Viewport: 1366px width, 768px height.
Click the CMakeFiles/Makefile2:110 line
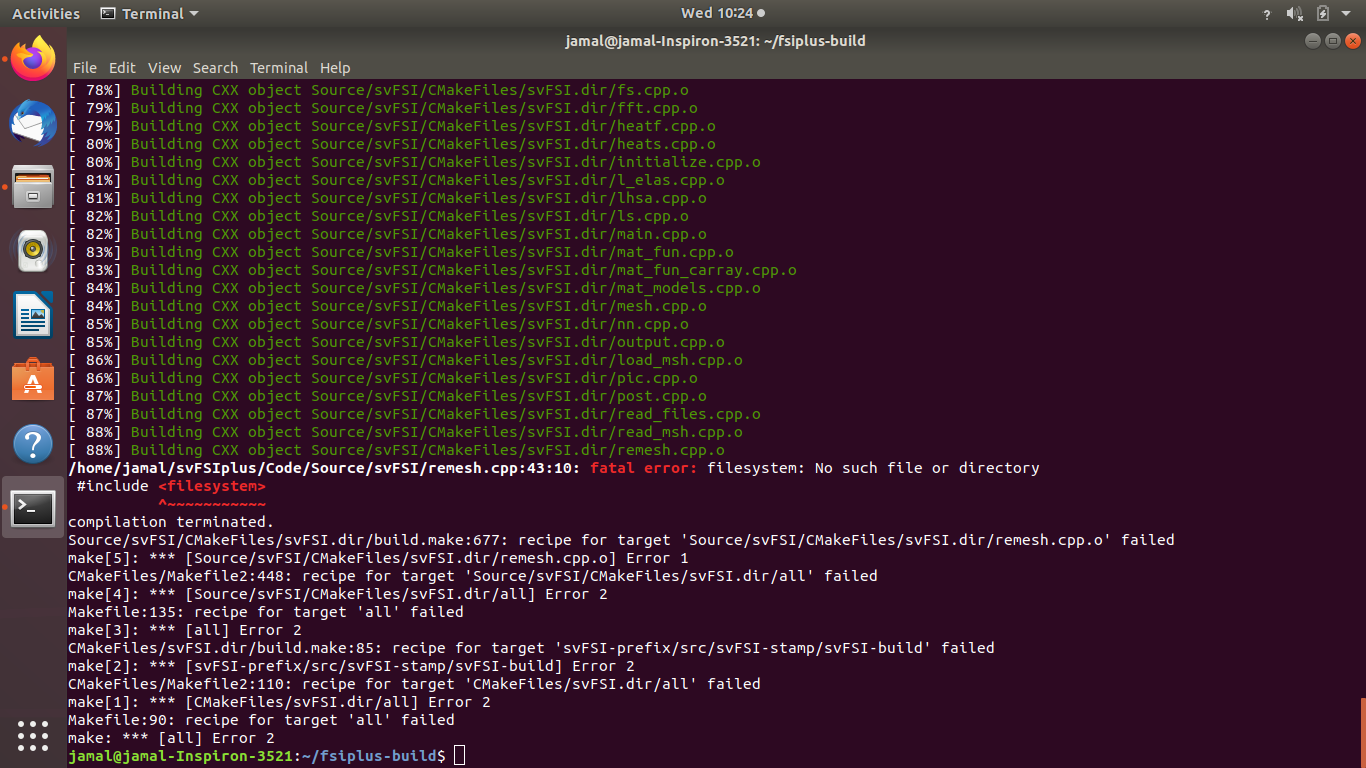414,684
